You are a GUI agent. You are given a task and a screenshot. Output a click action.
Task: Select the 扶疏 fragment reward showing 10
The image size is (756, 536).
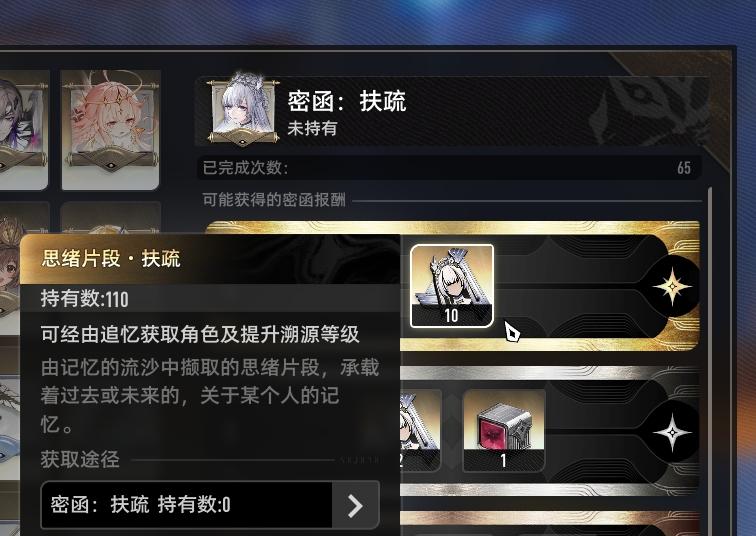coord(452,286)
